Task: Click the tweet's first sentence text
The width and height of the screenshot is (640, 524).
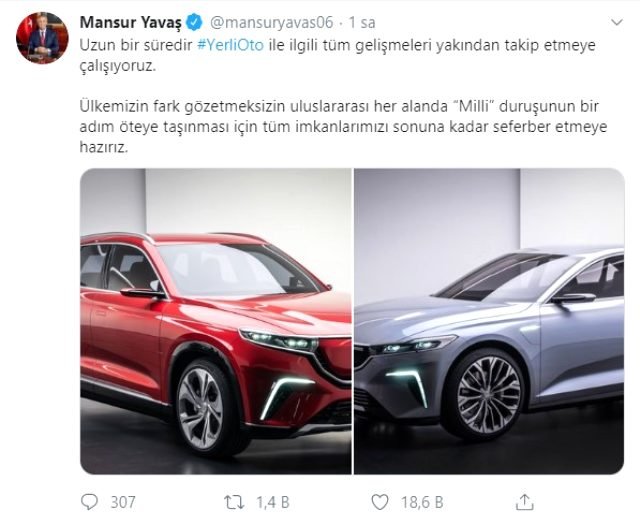Action: (x=338, y=56)
